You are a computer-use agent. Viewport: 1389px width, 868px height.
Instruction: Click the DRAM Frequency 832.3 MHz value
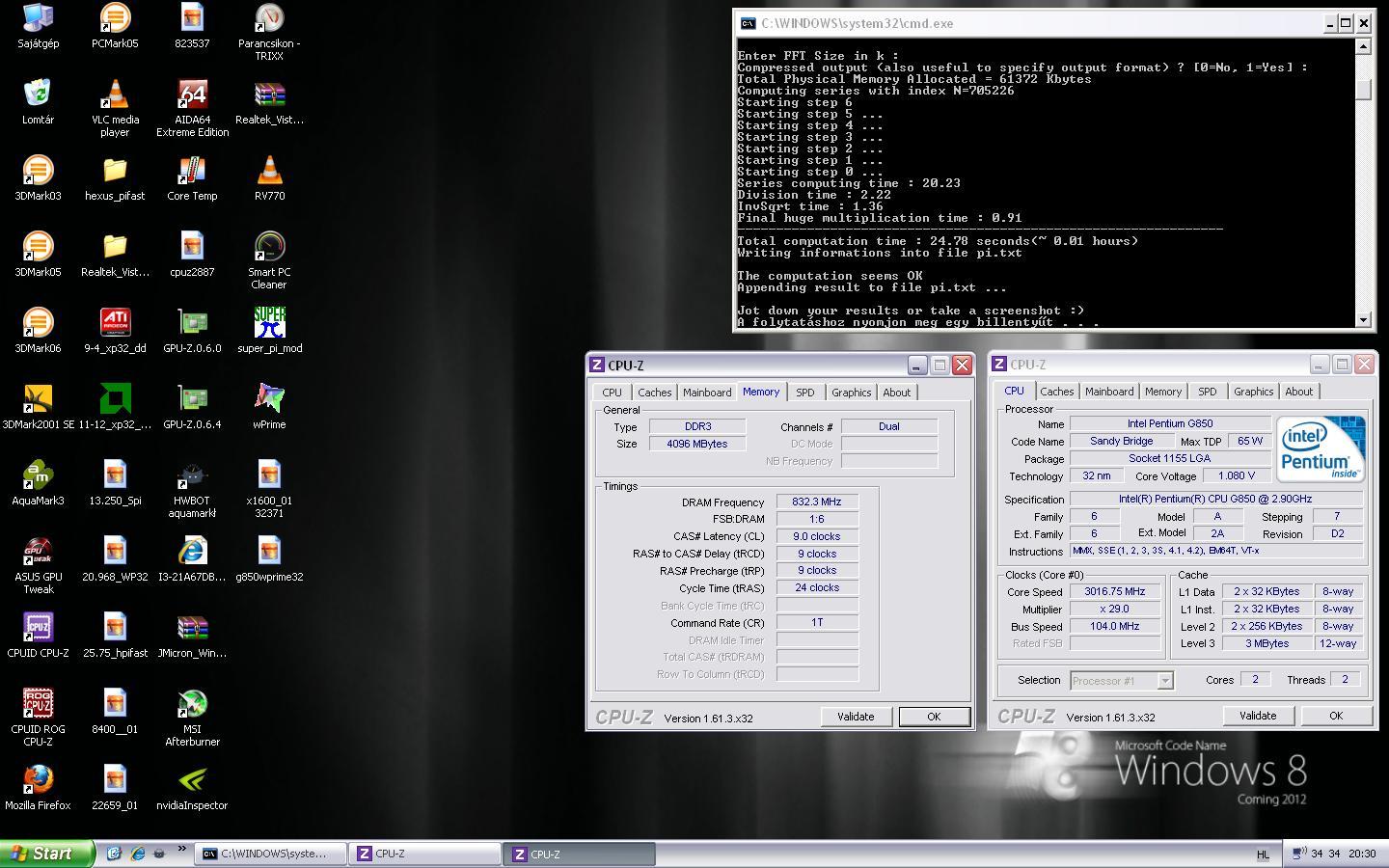[x=816, y=502]
